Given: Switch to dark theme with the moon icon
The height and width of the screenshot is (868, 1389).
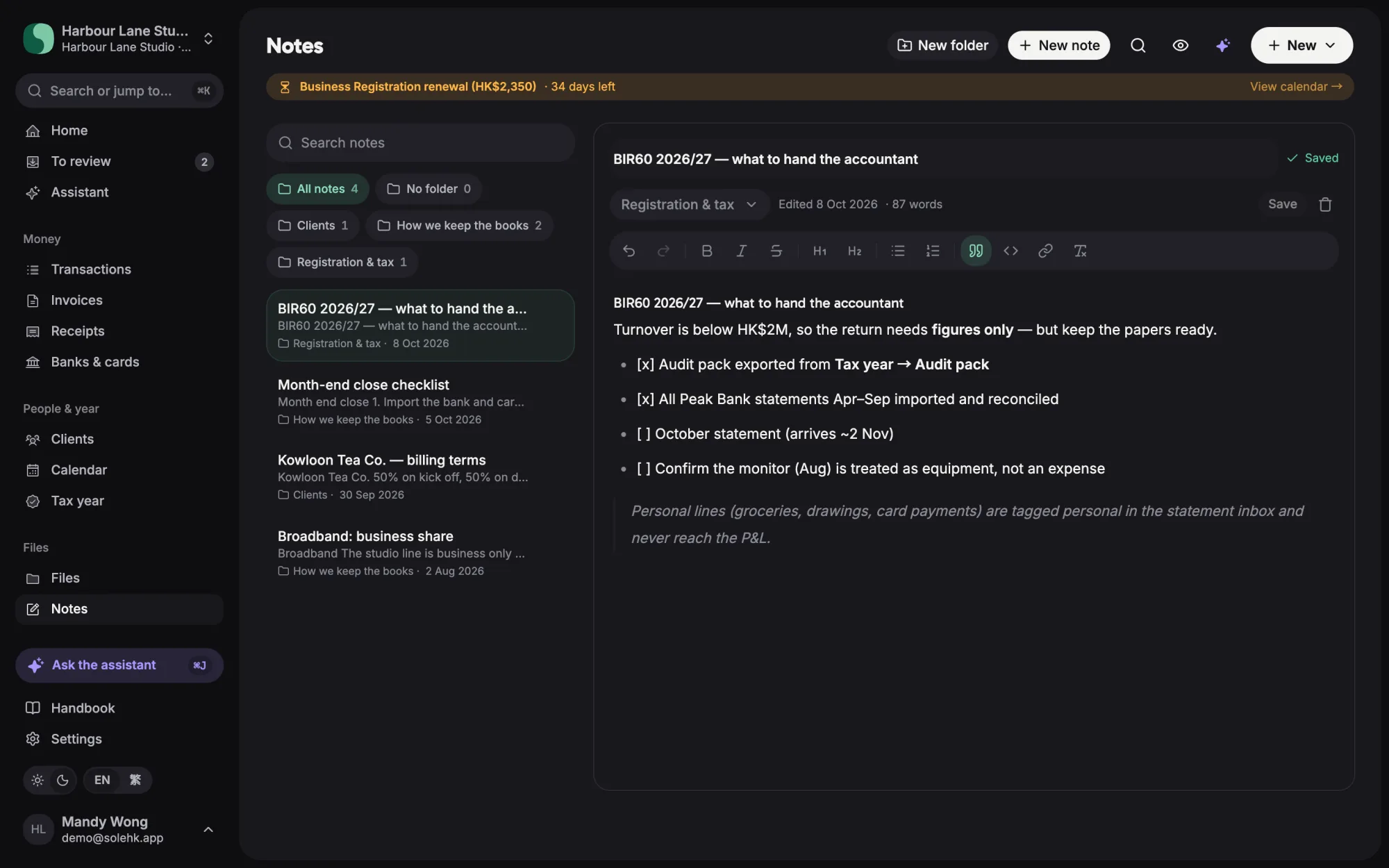Looking at the screenshot, I should [x=63, y=780].
